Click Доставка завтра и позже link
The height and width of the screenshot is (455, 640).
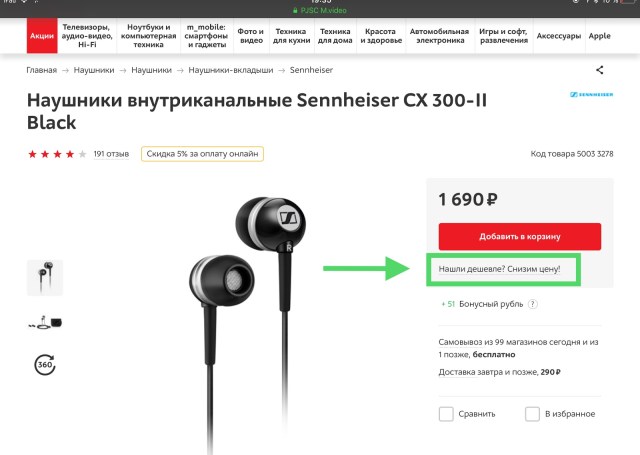(488, 372)
